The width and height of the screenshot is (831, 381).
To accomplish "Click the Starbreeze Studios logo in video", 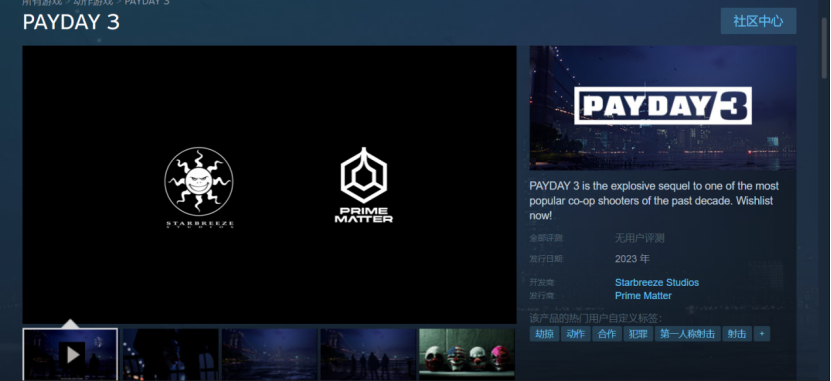I will 199,188.
